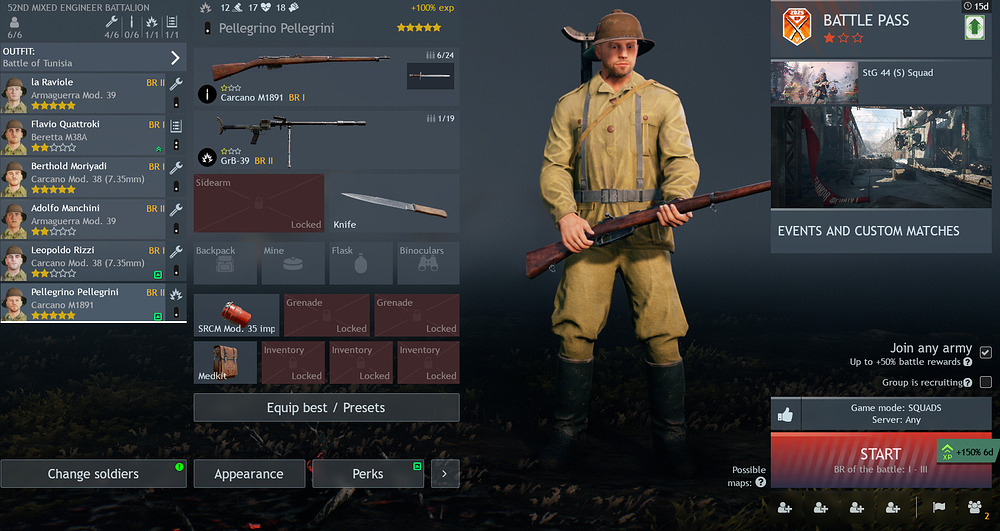Click the thumbs-up game mode icon
Viewport: 1000px width, 531px height.
[x=785, y=415]
